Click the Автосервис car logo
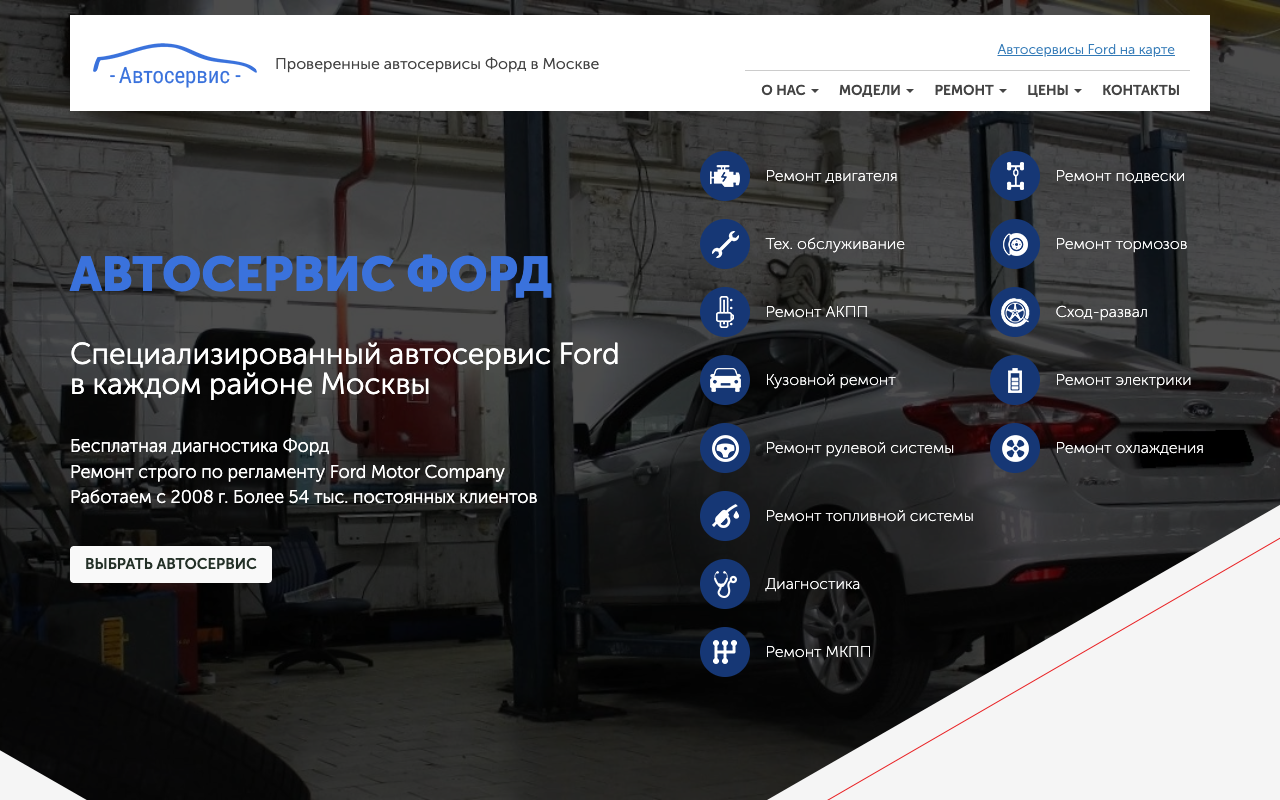Viewport: 1280px width, 800px height. pos(175,65)
